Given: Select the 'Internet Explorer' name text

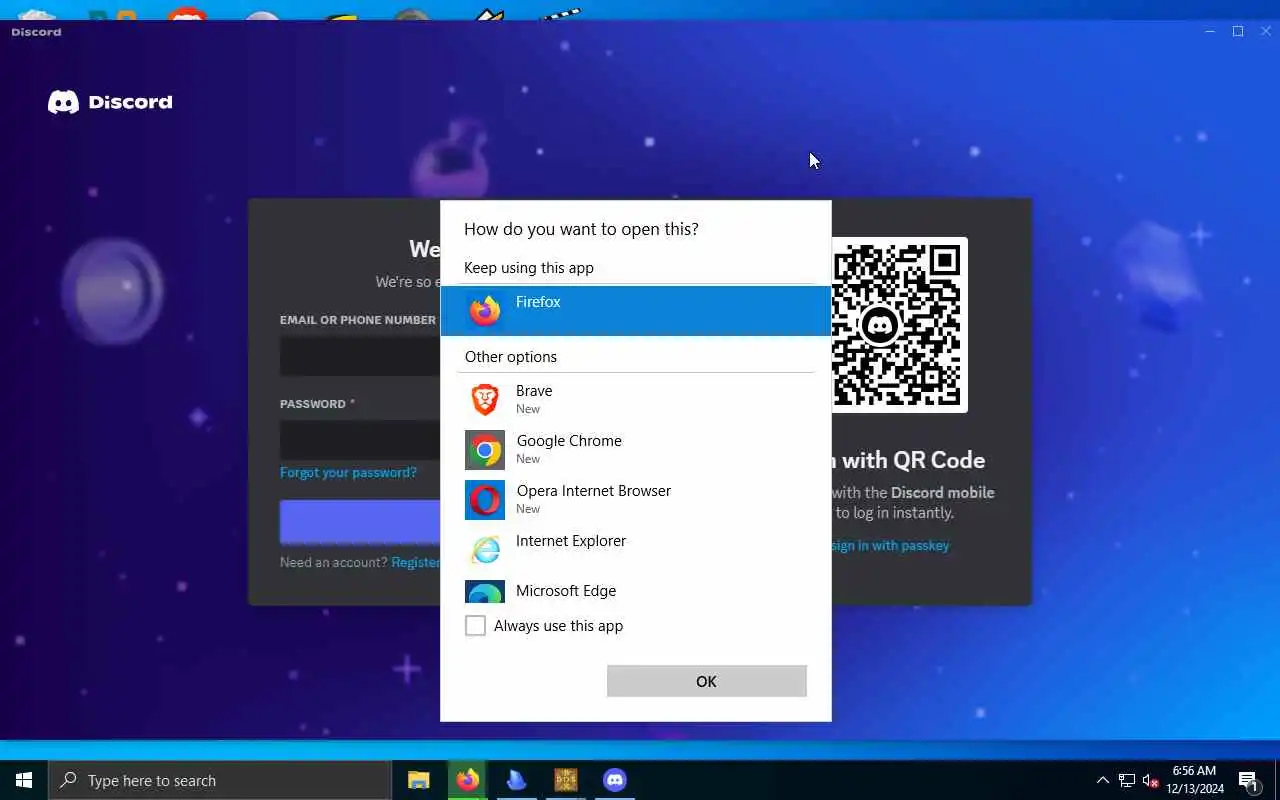Looking at the screenshot, I should pyautogui.click(x=571, y=540).
